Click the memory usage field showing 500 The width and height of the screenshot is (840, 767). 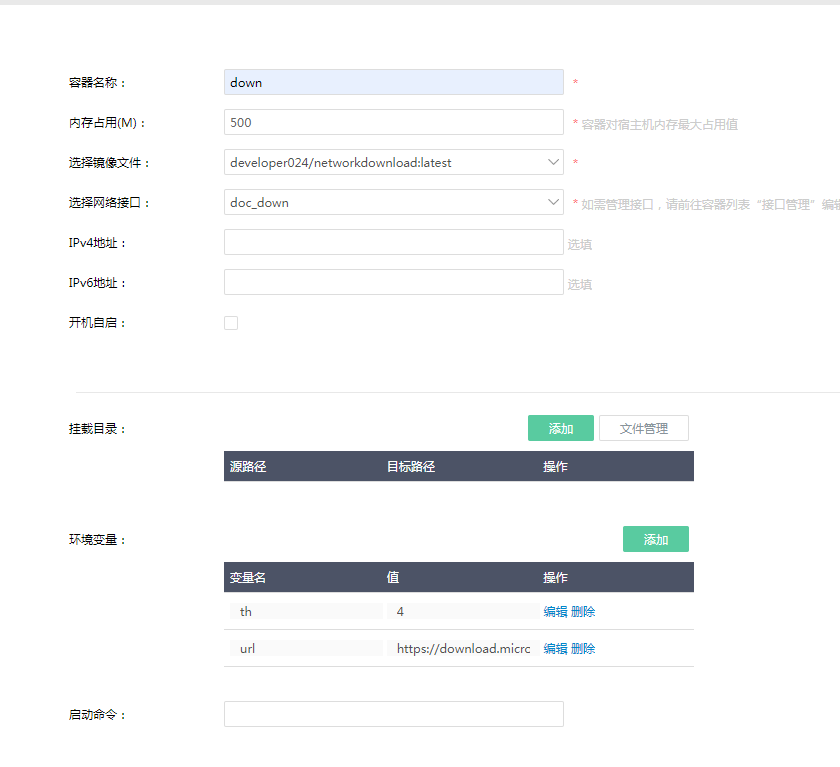(393, 122)
